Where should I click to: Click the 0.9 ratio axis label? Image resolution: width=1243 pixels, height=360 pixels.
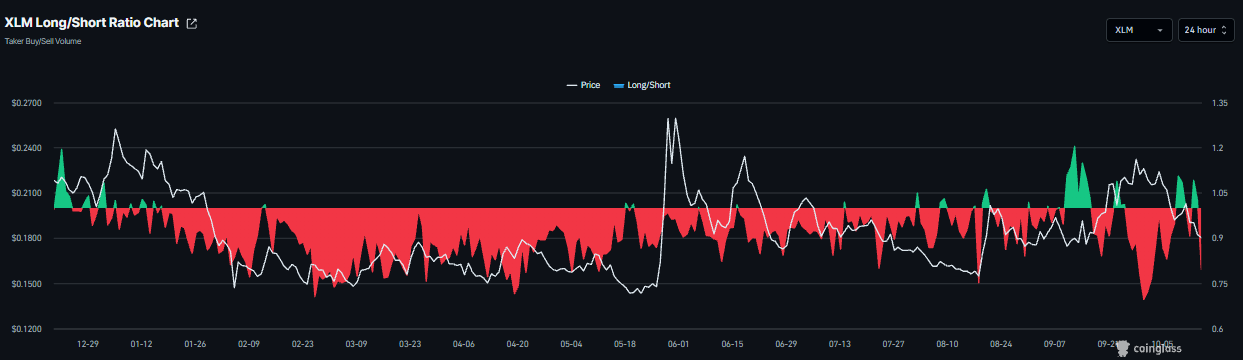pos(1217,238)
